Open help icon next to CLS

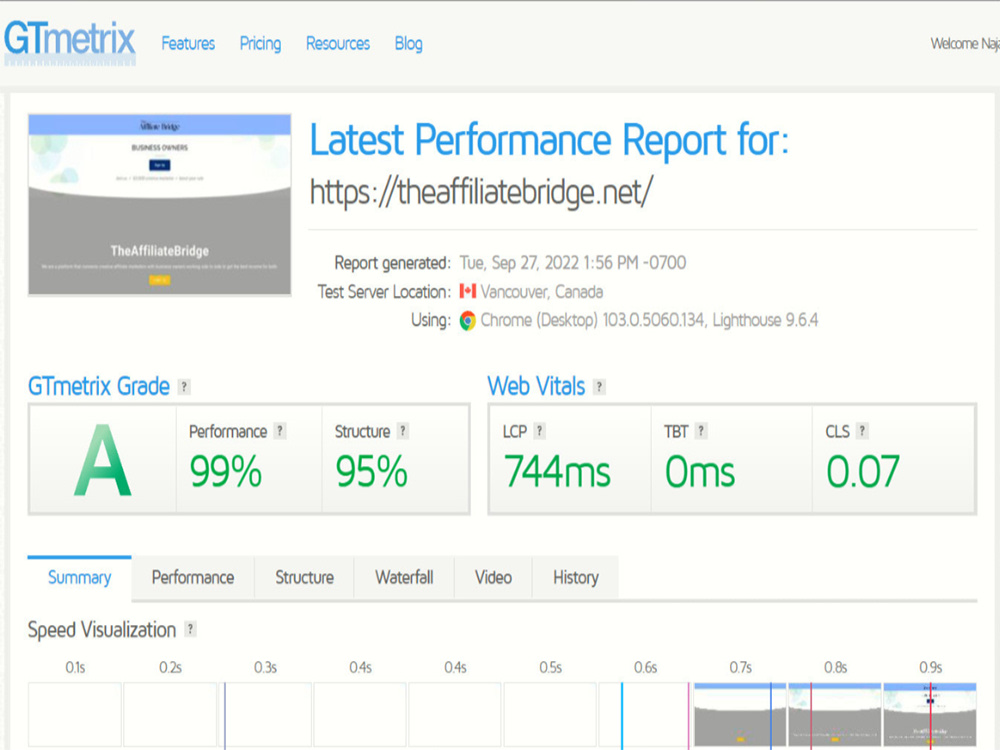click(x=862, y=431)
